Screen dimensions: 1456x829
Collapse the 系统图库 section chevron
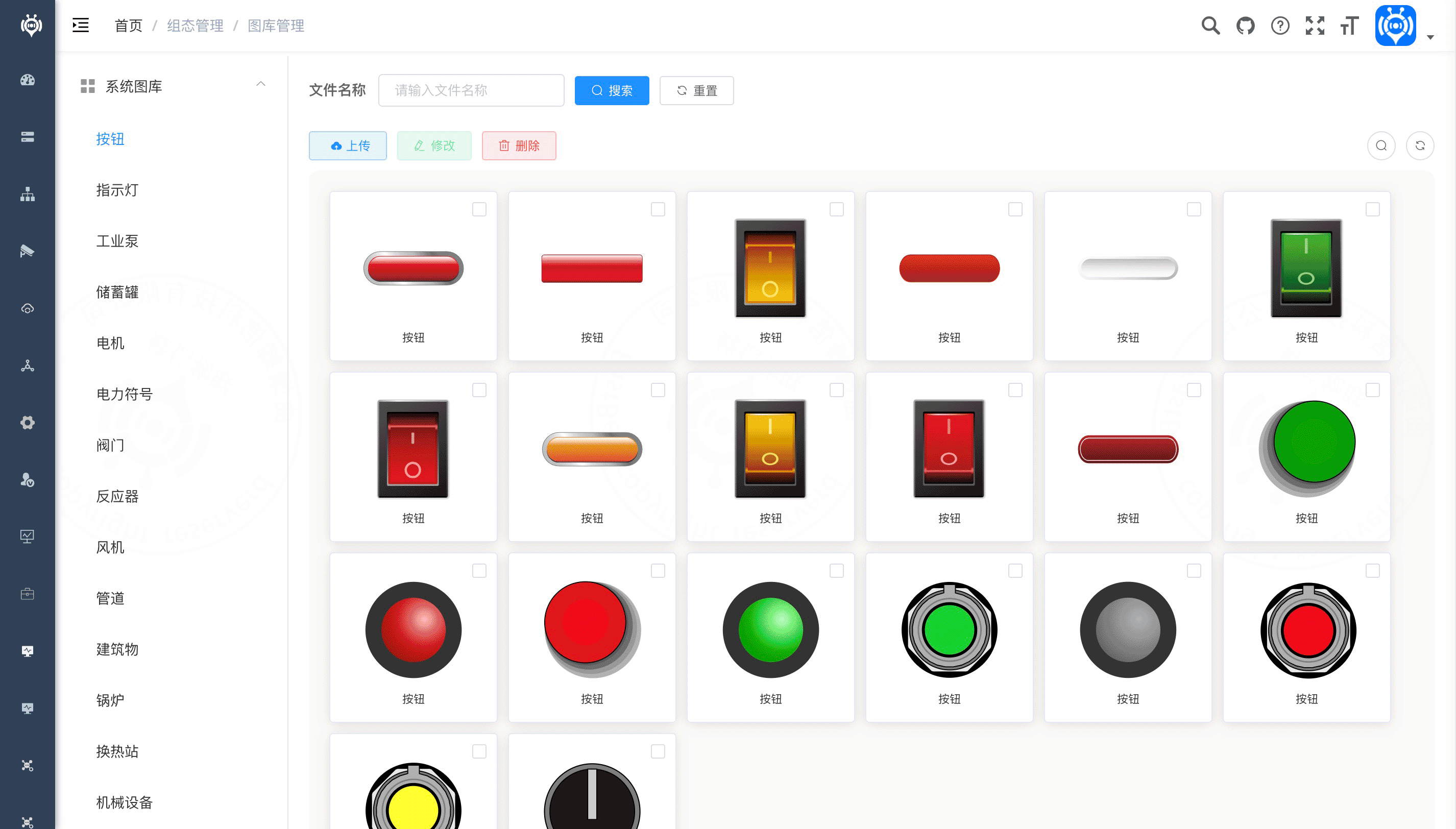coord(261,84)
